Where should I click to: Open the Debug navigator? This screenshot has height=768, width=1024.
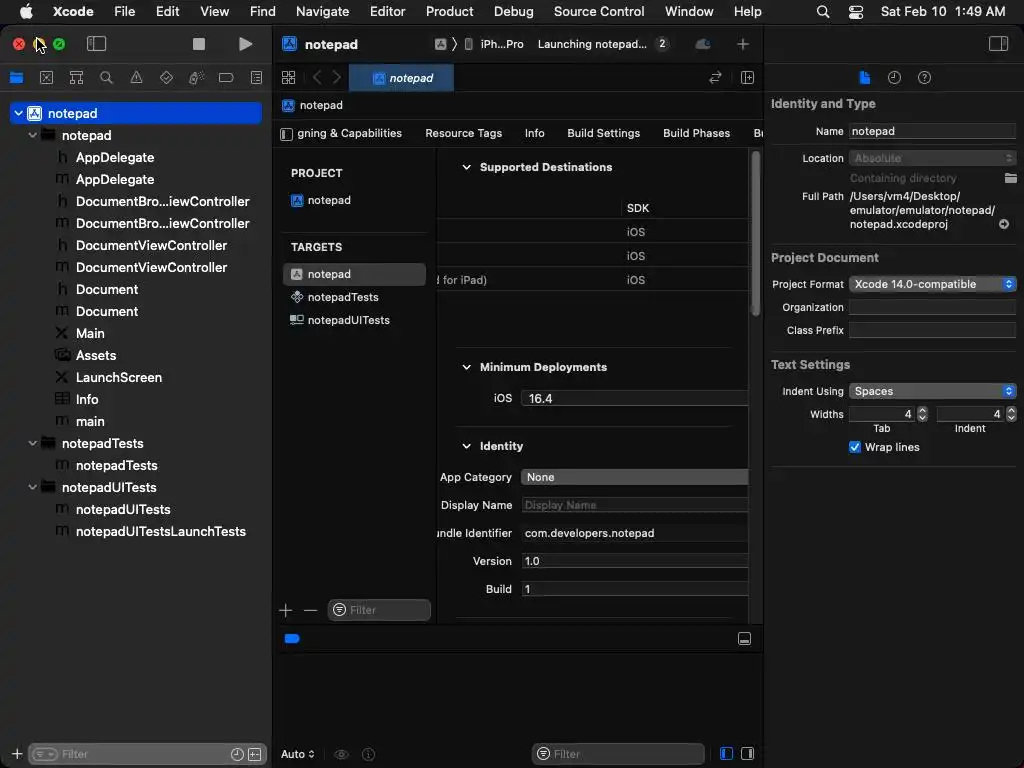196,78
